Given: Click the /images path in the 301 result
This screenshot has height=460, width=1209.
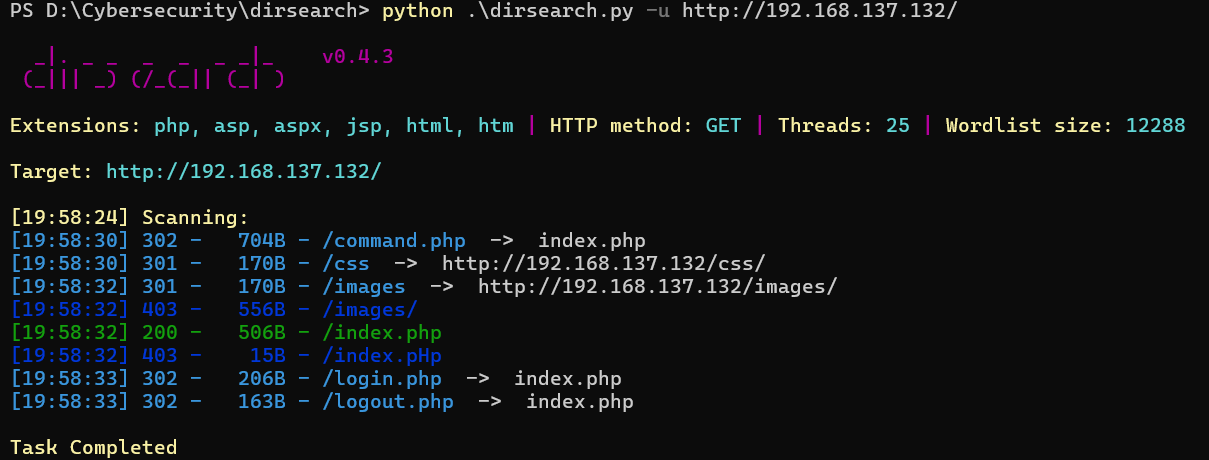Looking at the screenshot, I should [x=363, y=287].
